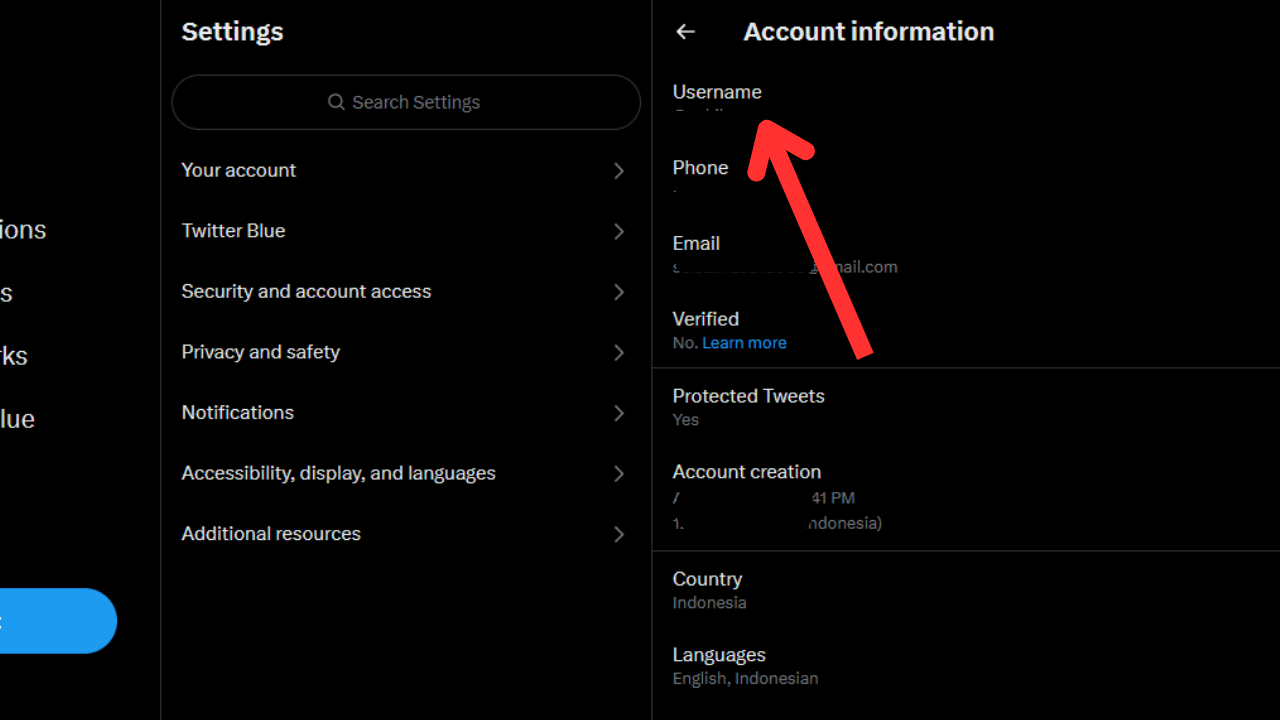Expand the chevron next to Your account

coord(619,171)
